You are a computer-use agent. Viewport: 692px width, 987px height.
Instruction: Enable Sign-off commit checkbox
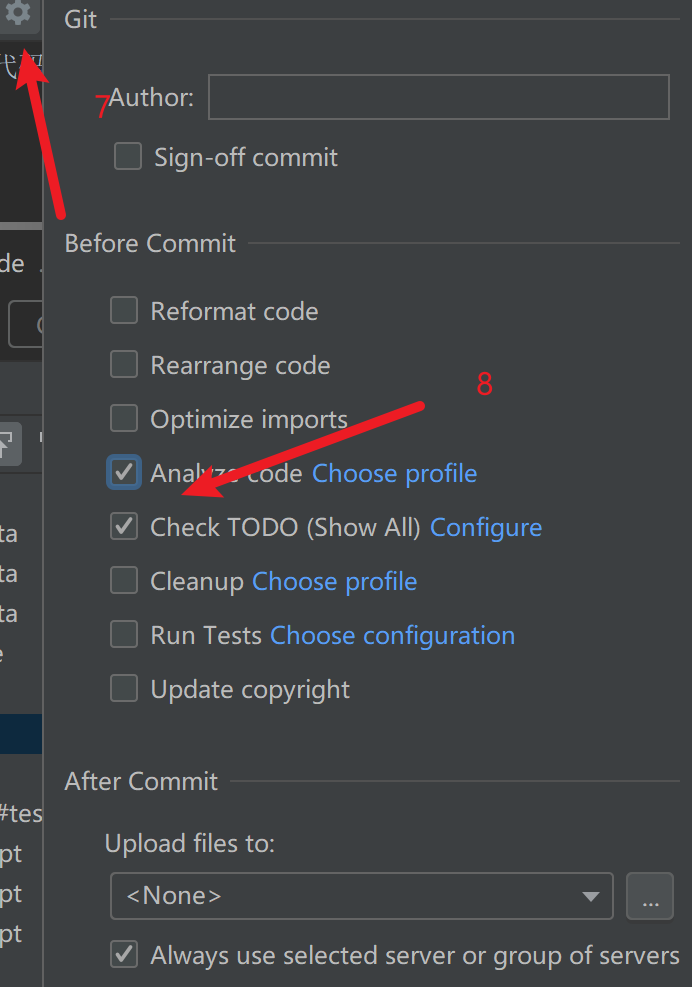pyautogui.click(x=128, y=157)
